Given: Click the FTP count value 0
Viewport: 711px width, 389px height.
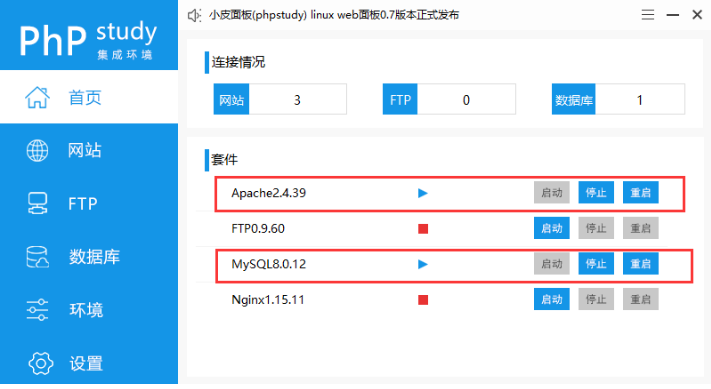Looking at the screenshot, I should pos(466,100).
